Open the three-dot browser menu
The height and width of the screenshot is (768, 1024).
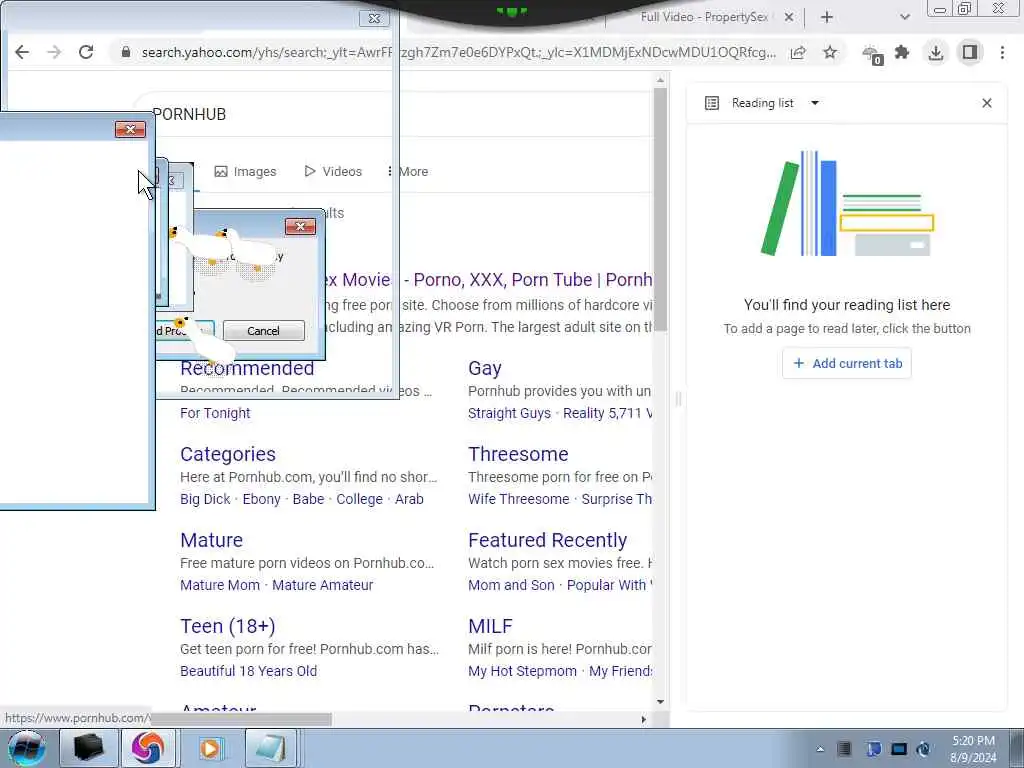point(1002,52)
